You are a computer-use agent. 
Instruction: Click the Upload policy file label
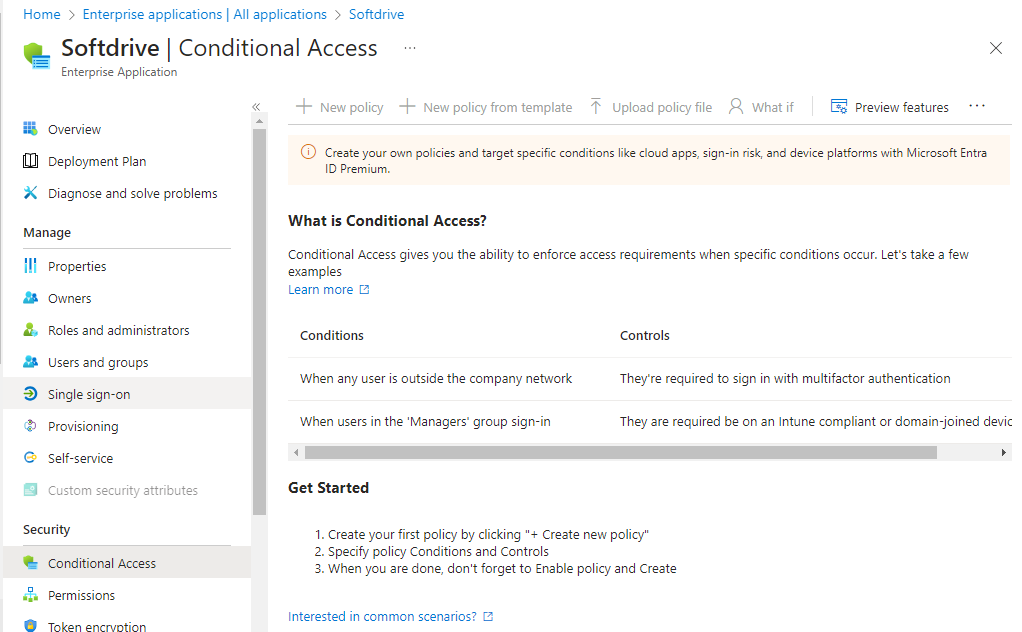coord(662,108)
